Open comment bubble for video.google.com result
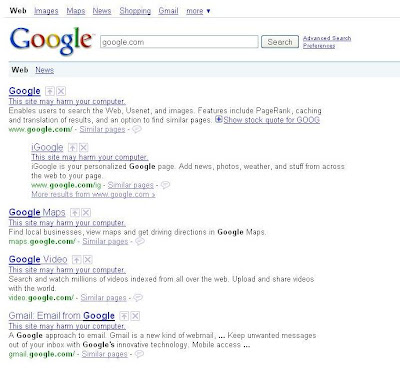Image resolution: width=400 pixels, height=374 pixels. (138, 297)
